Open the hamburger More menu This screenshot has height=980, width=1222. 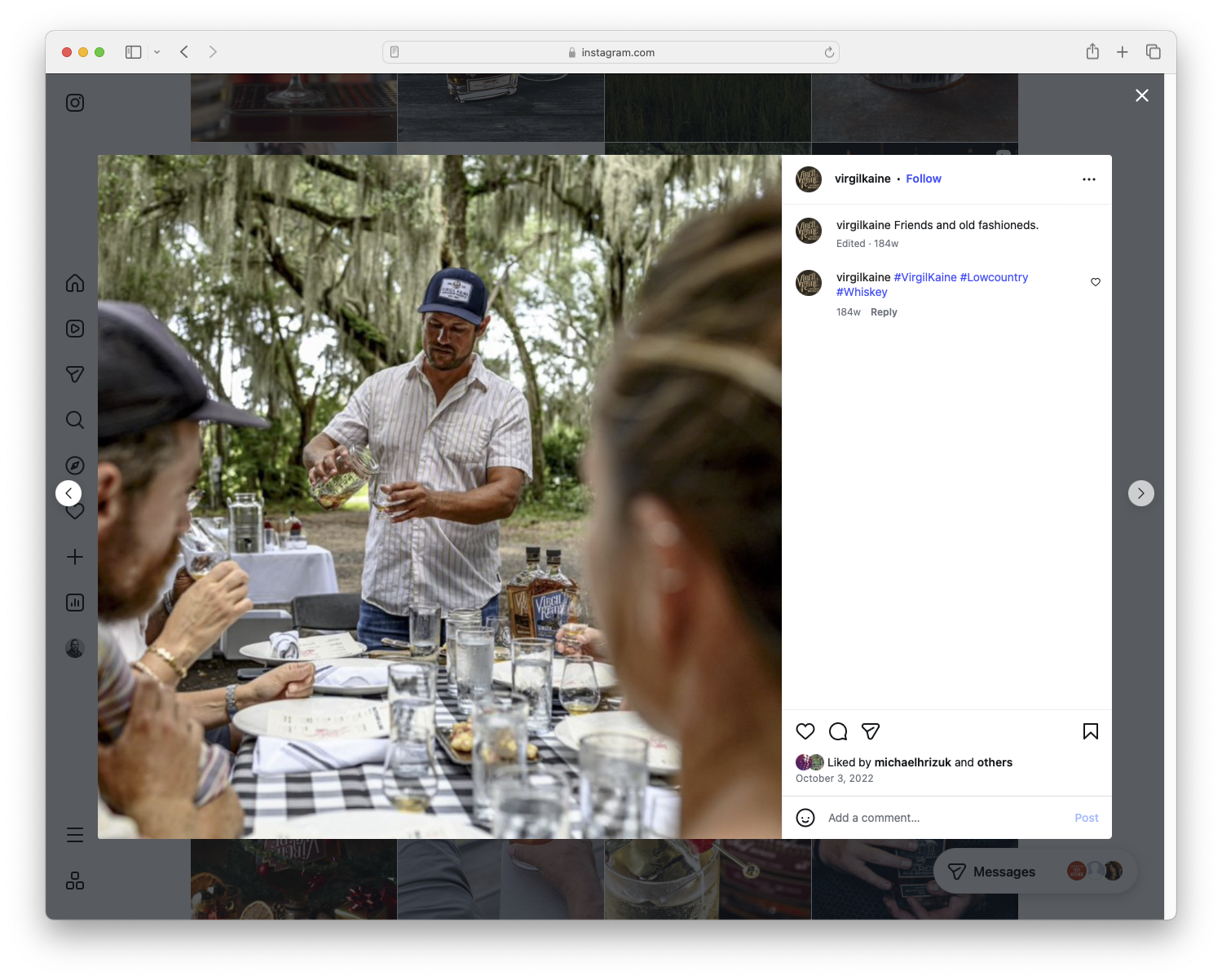pyautogui.click(x=74, y=834)
